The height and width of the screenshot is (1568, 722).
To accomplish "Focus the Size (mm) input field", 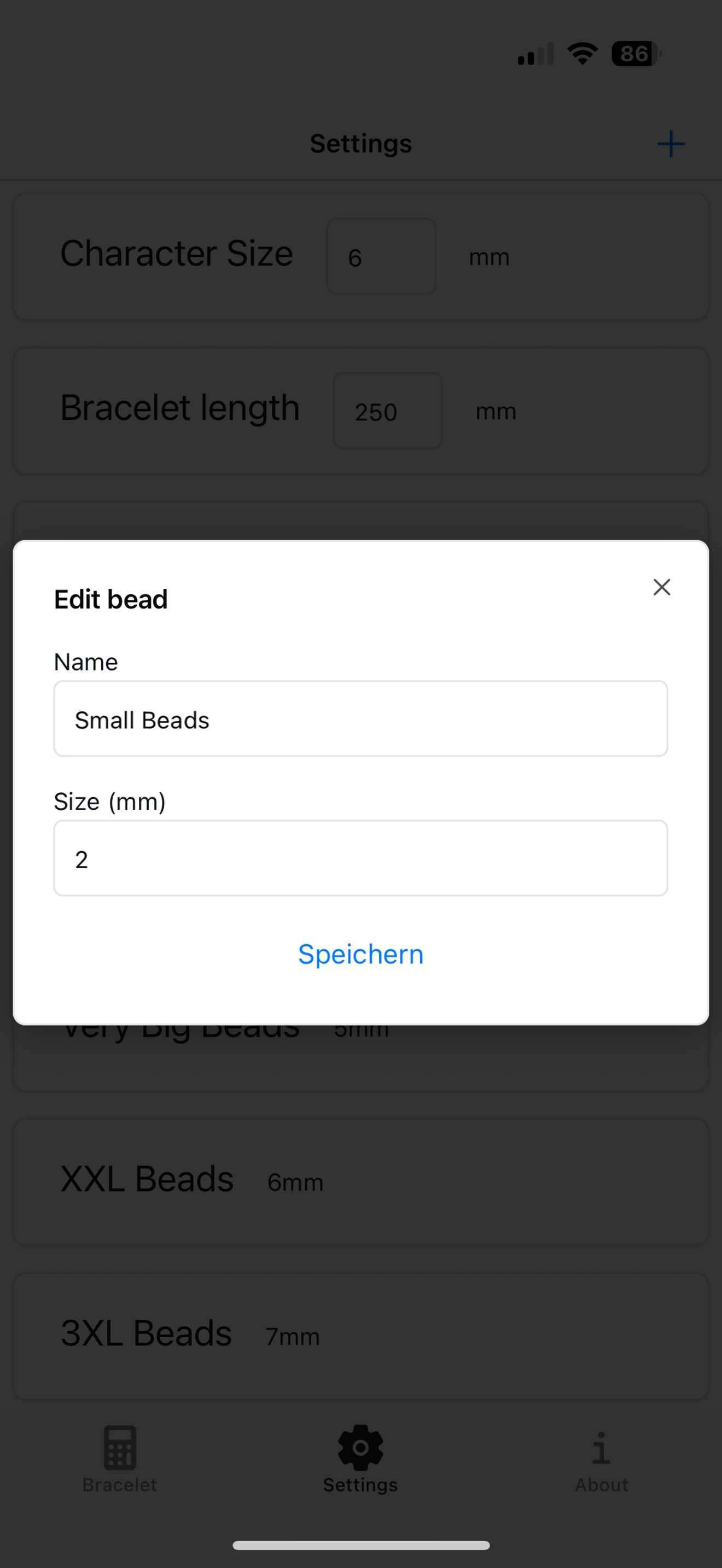I will coord(360,858).
